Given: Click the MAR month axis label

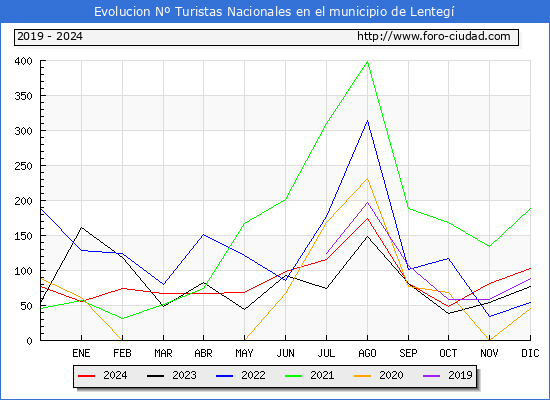Looking at the screenshot, I should point(163,353).
